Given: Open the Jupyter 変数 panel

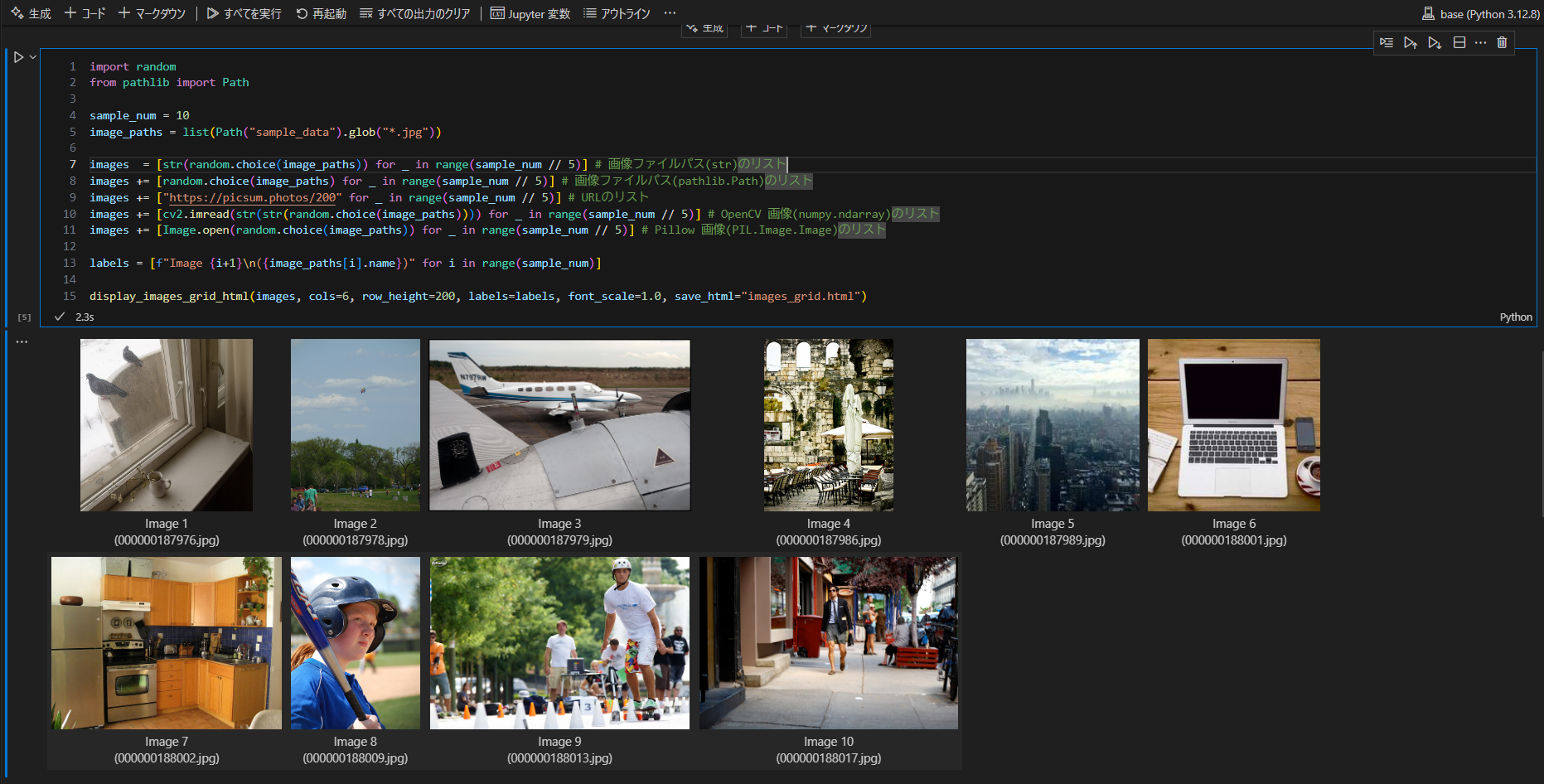Looking at the screenshot, I should coord(530,13).
